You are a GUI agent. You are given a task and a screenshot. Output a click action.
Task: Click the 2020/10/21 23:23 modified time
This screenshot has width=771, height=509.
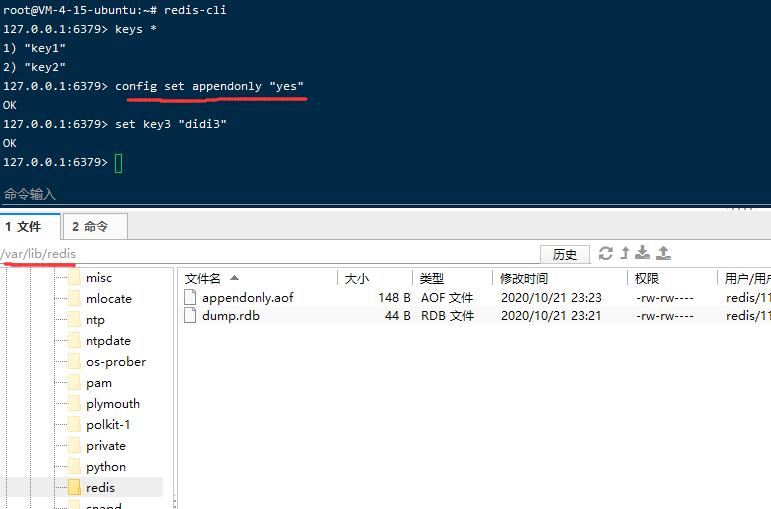[x=551, y=298]
